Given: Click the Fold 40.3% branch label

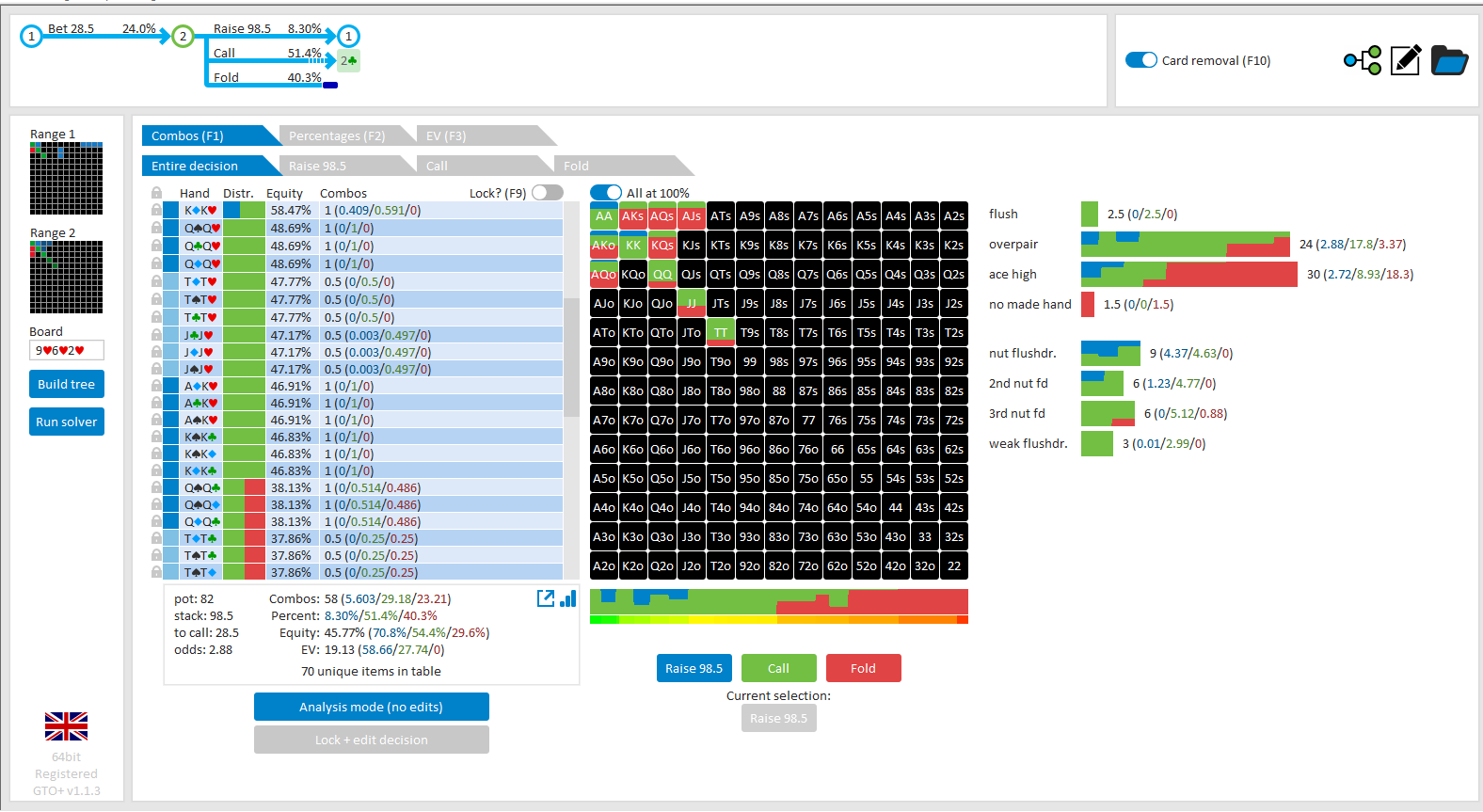Looking at the screenshot, I should 267,77.
